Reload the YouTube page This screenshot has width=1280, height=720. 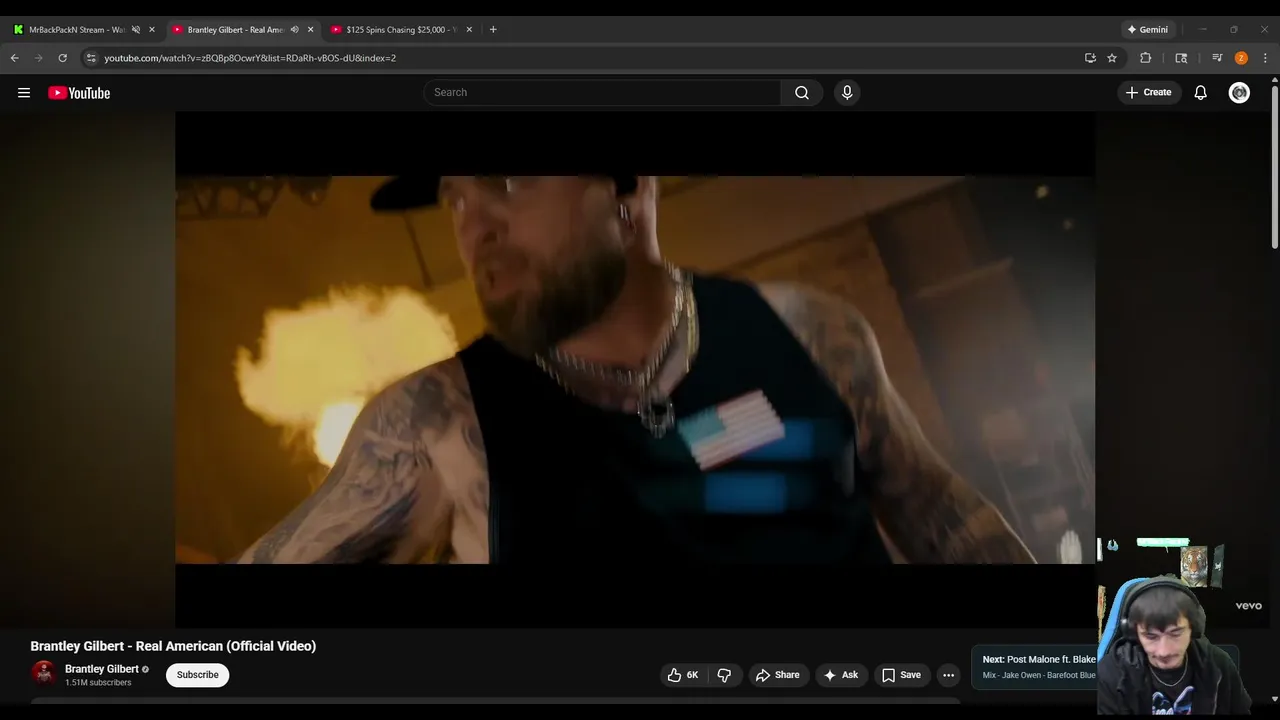(x=63, y=58)
